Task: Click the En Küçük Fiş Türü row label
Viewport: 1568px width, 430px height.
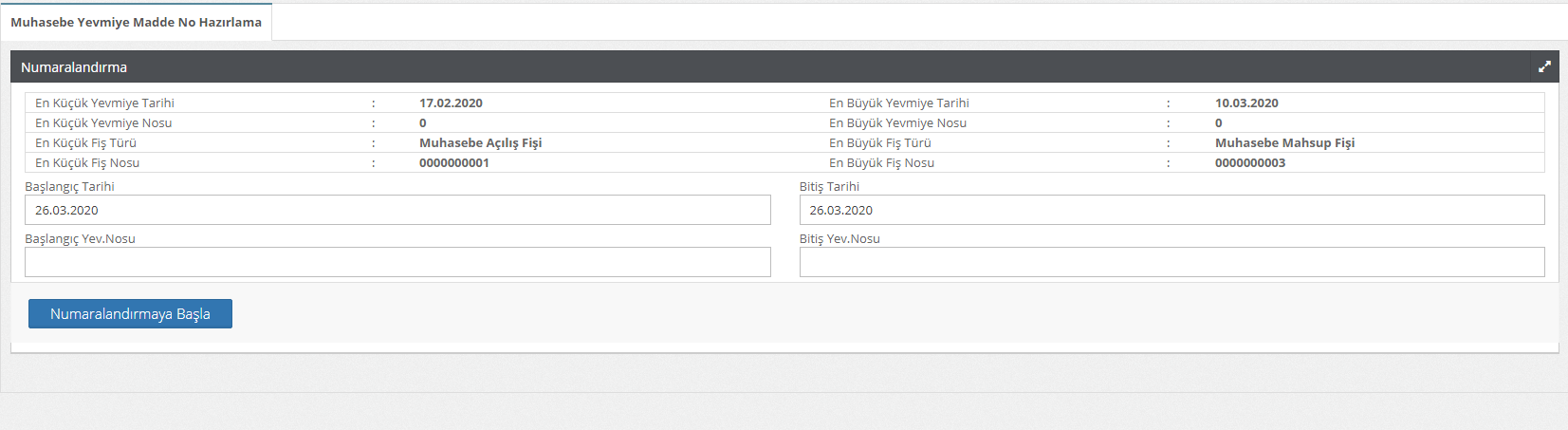Action: [85, 143]
